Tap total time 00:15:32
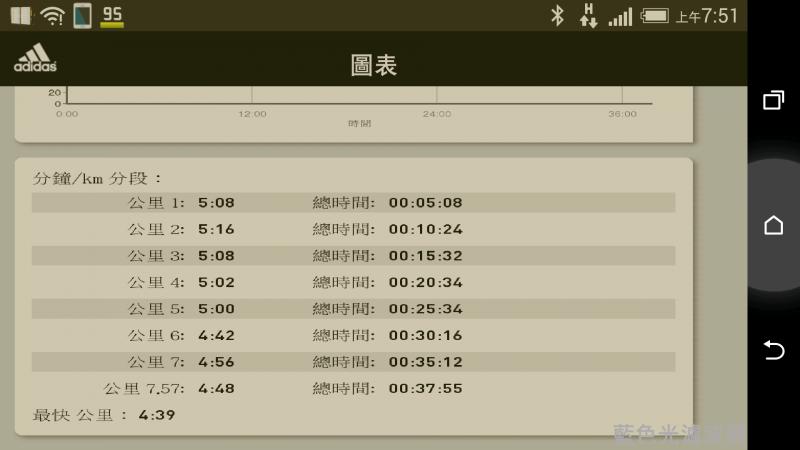800x450 pixels. (x=426, y=256)
